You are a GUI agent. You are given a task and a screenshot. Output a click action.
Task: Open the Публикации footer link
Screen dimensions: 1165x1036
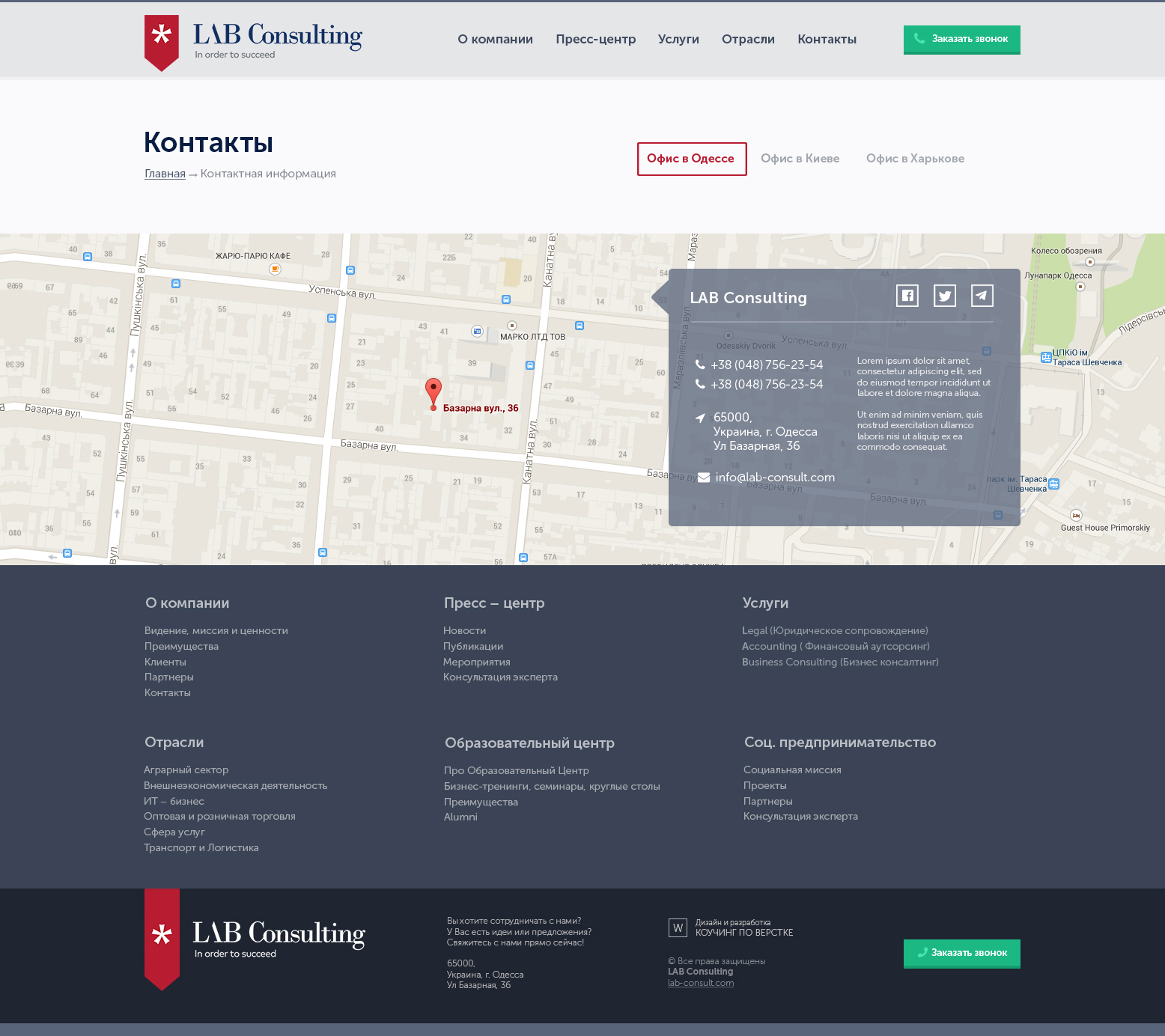point(473,647)
